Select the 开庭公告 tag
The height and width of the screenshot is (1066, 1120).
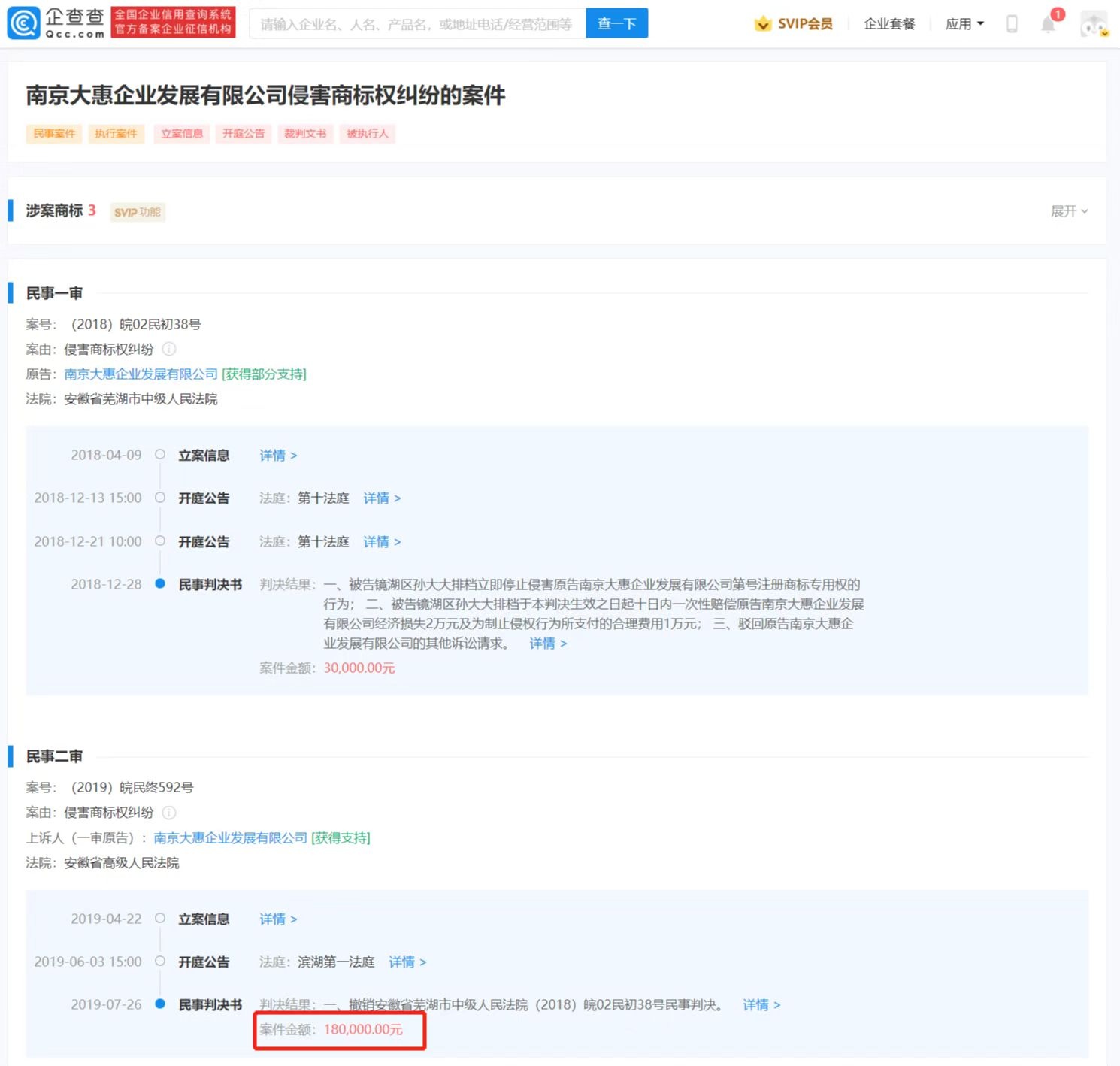(x=244, y=134)
